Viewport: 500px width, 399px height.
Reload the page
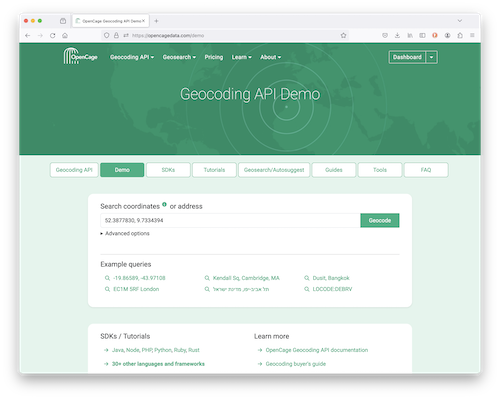(x=53, y=35)
